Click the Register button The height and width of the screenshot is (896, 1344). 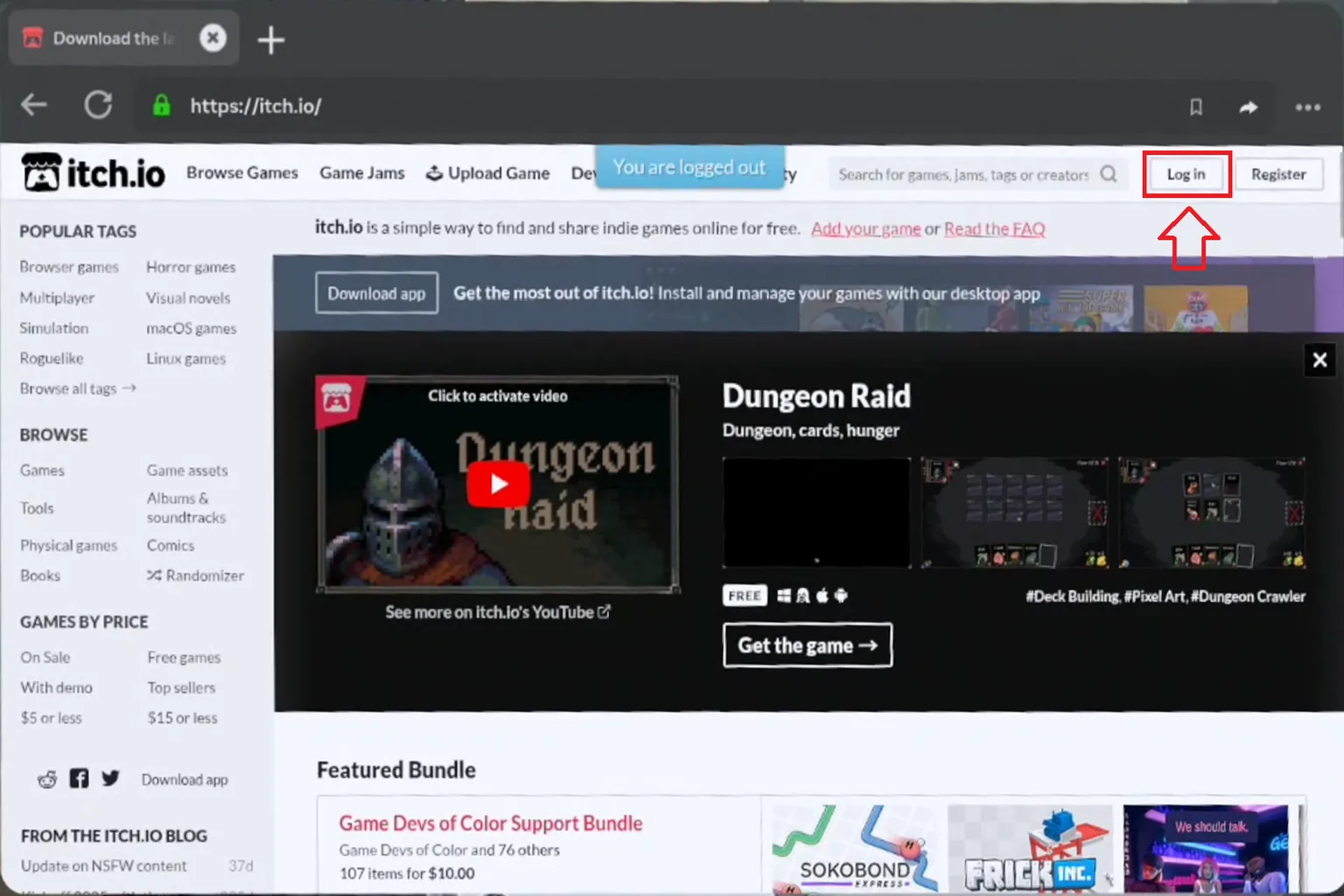point(1278,174)
